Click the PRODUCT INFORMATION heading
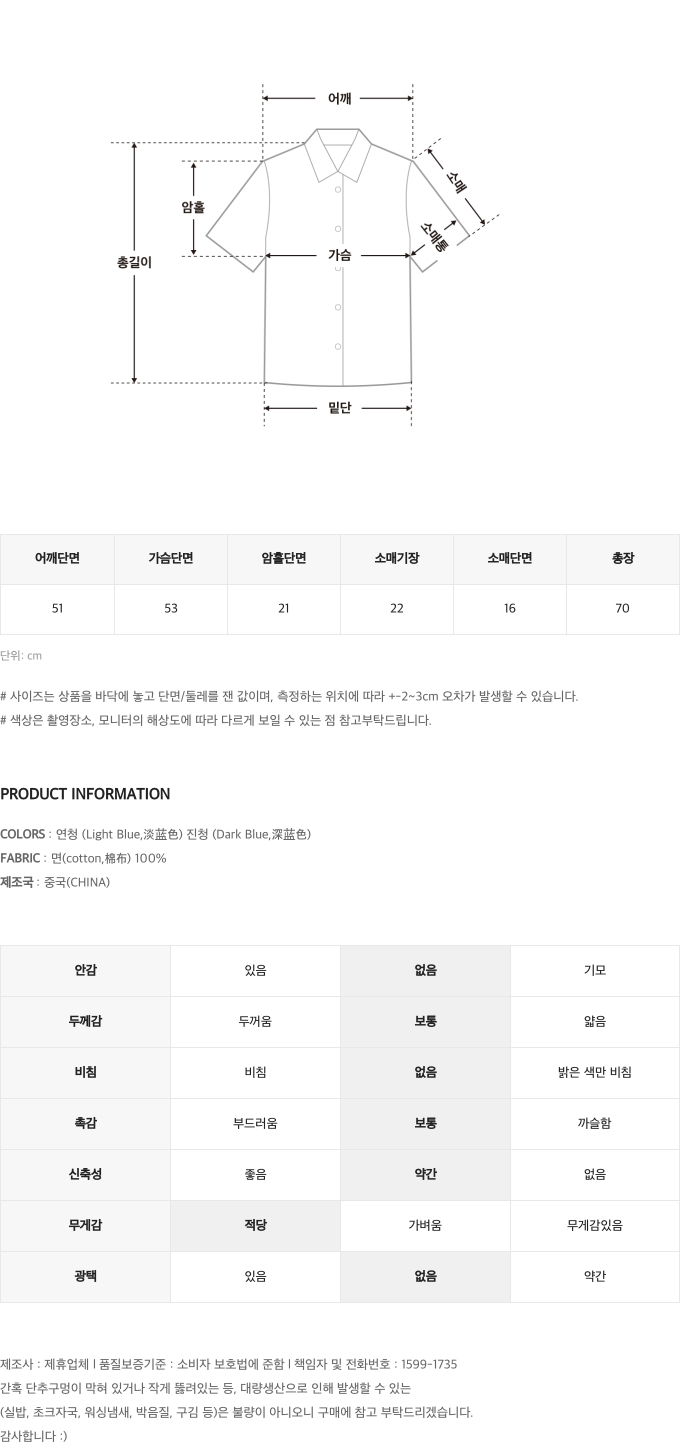 85,794
